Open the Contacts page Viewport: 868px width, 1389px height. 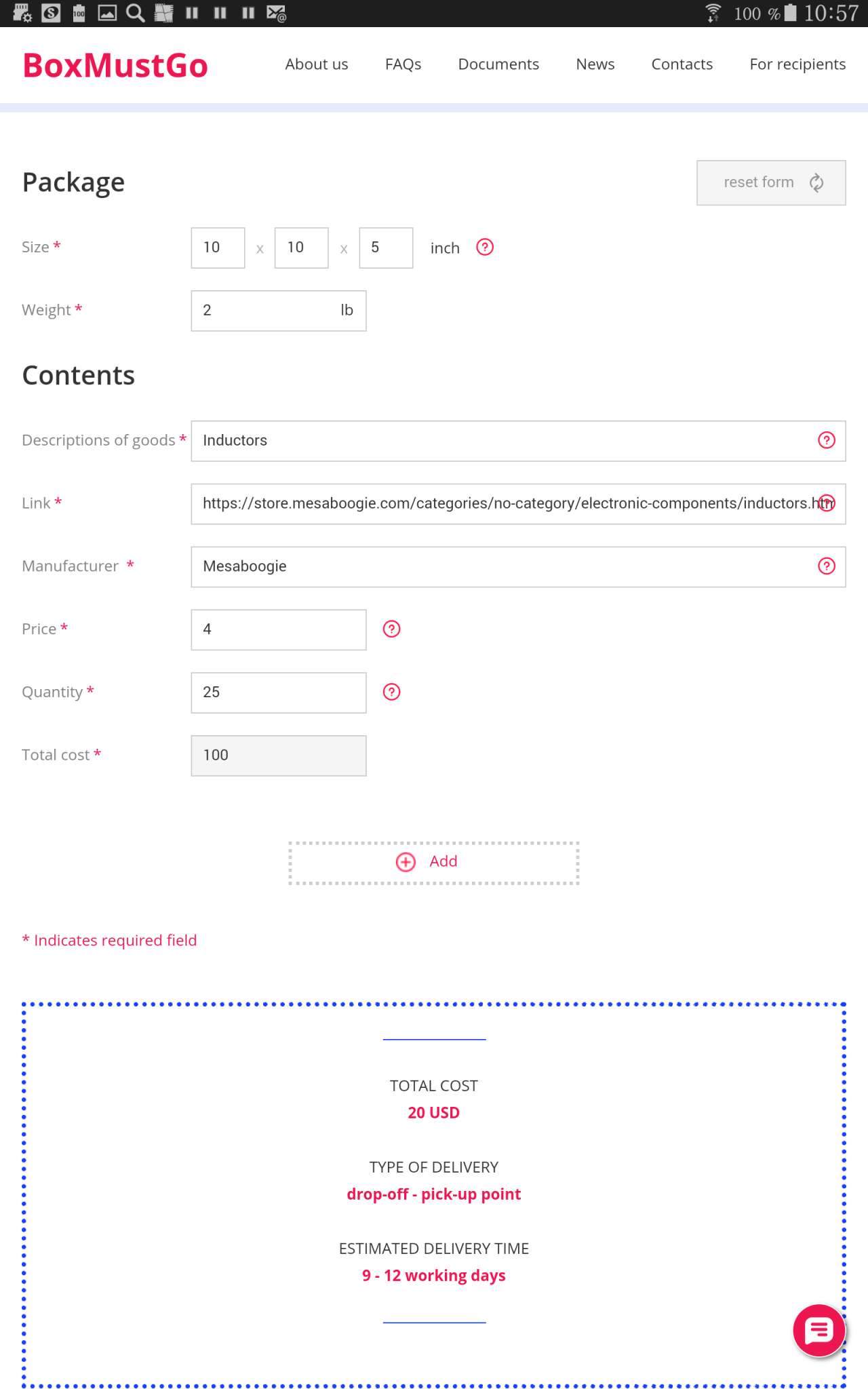(x=682, y=64)
